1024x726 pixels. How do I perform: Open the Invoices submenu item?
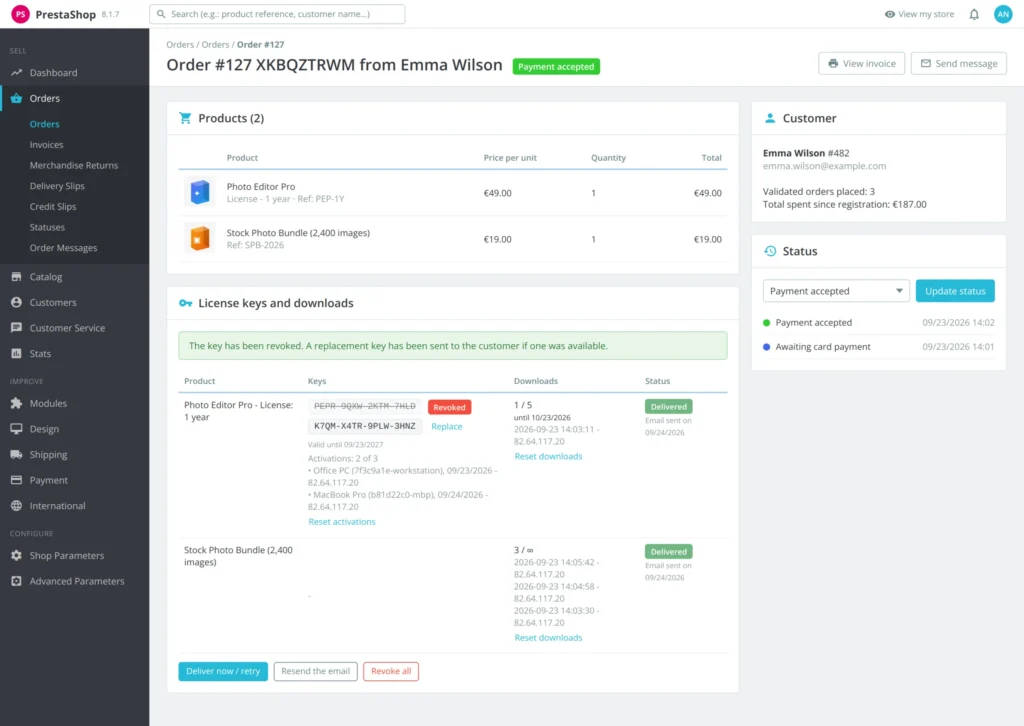[46, 145]
